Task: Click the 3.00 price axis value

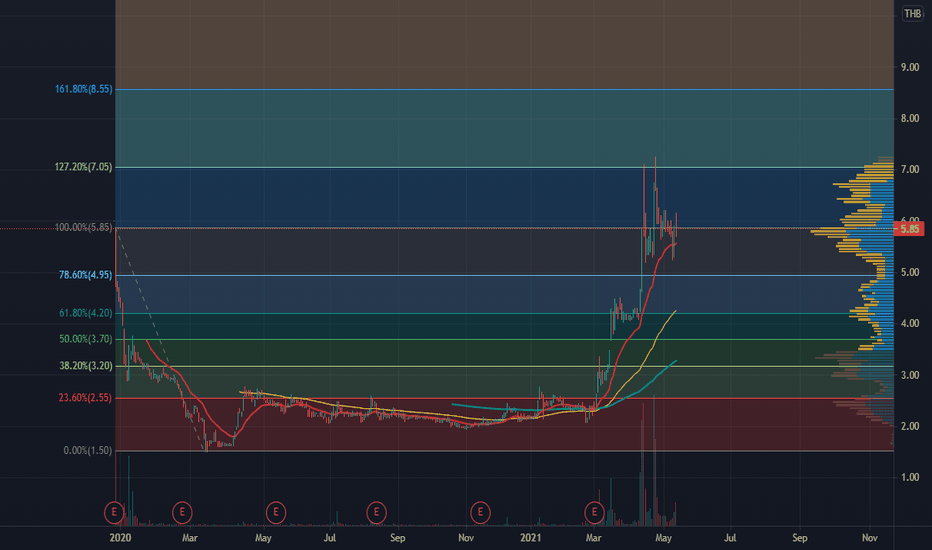Action: point(910,375)
